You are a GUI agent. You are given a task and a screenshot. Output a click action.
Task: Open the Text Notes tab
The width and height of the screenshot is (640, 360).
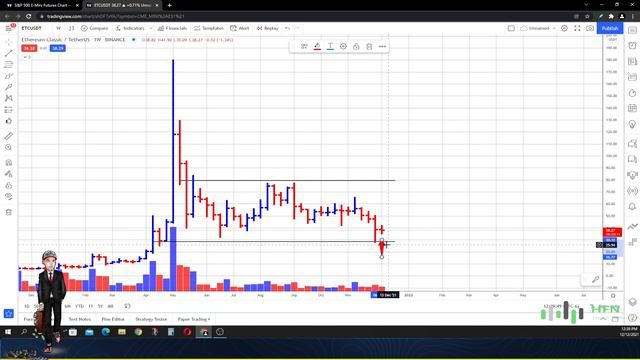(x=80, y=319)
